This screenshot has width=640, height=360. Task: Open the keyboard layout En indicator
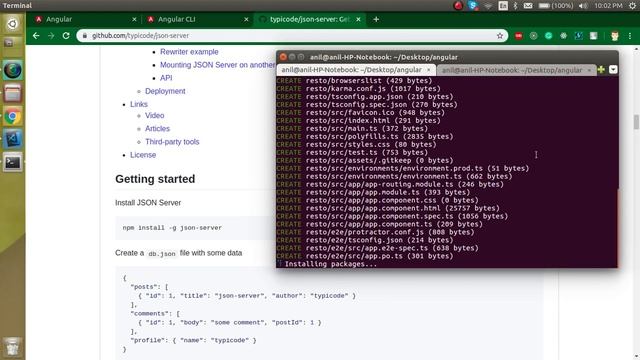point(503,6)
